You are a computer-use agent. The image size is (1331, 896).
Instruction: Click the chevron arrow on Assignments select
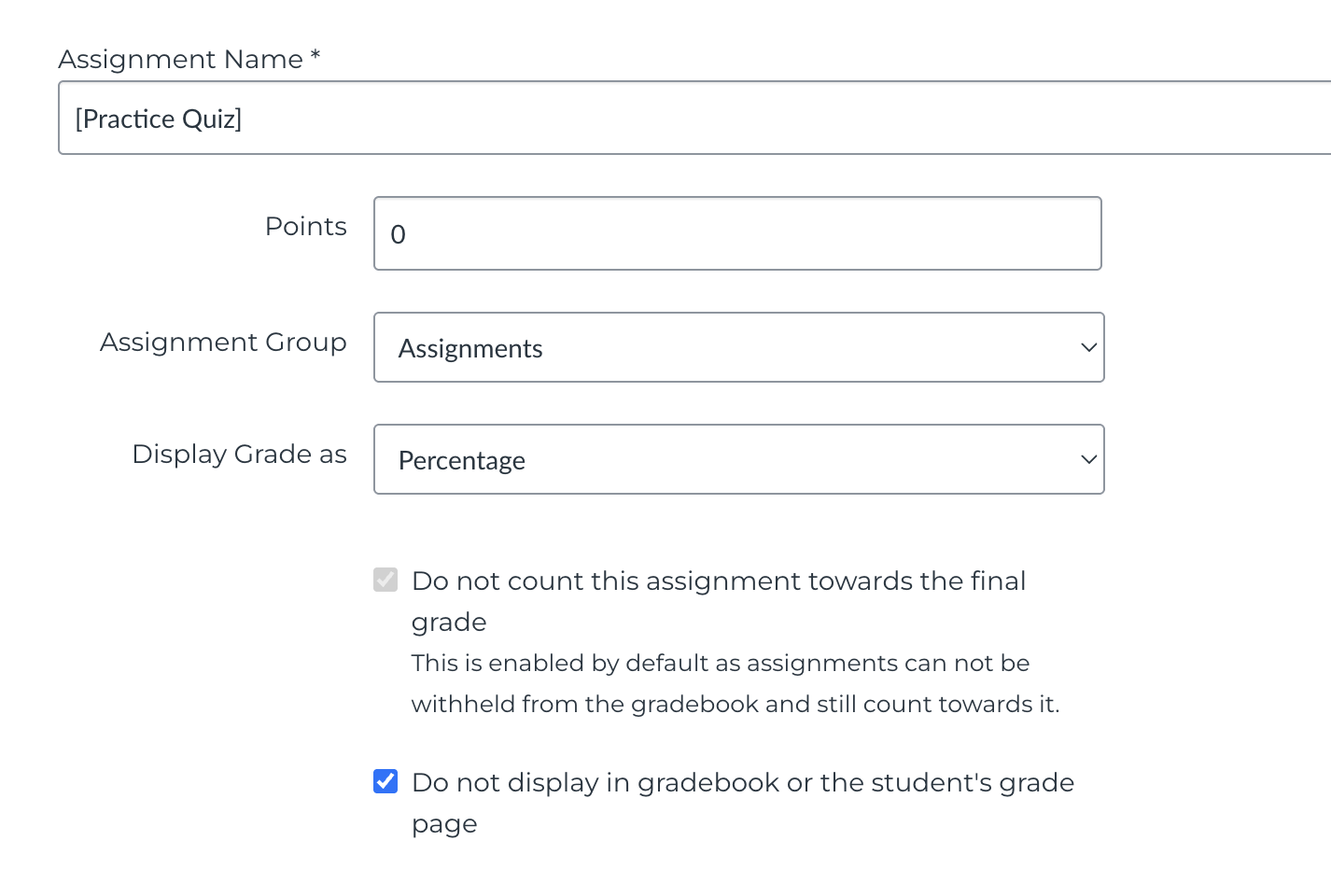pyautogui.click(x=1087, y=348)
